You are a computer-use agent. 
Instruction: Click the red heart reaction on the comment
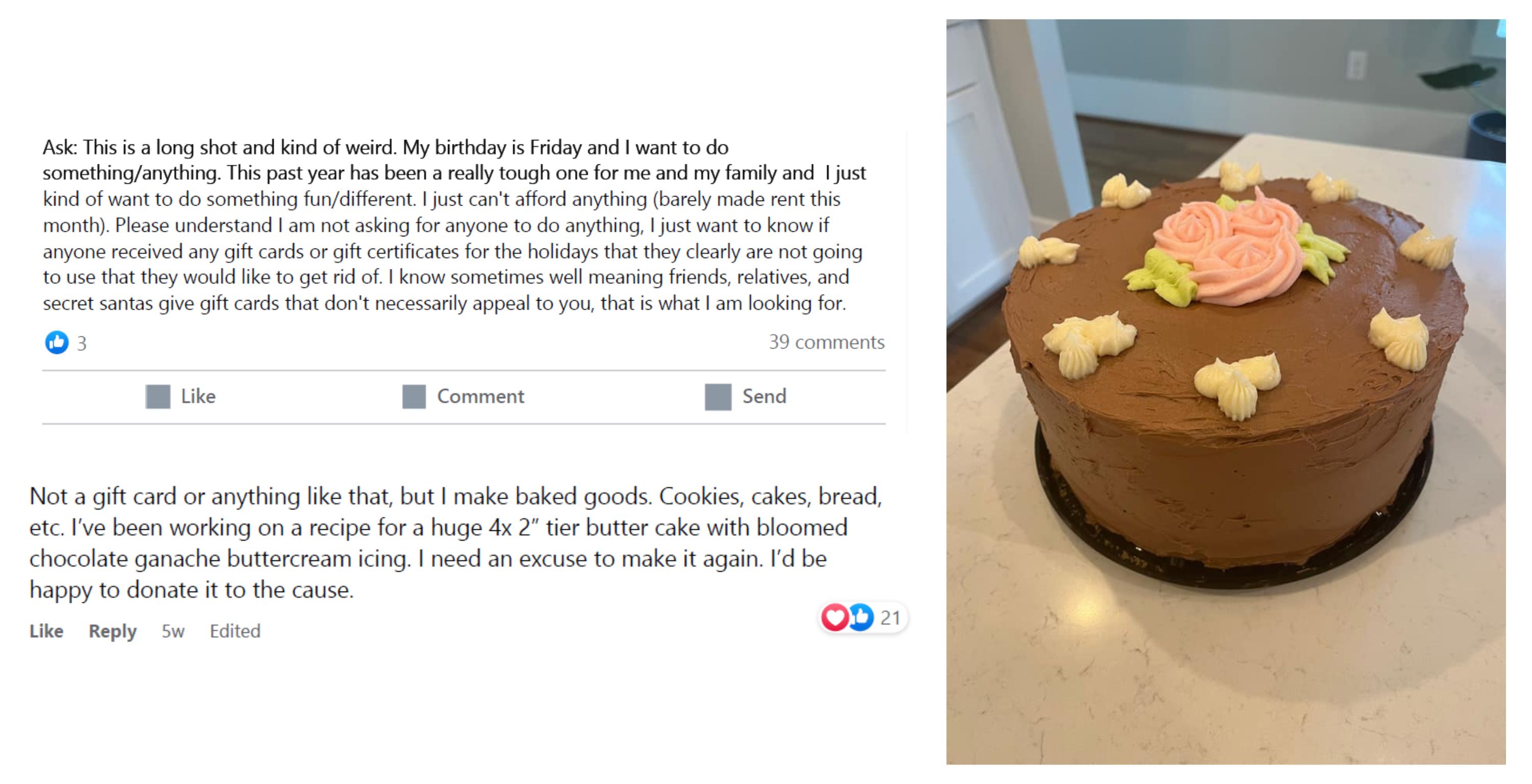[x=834, y=617]
